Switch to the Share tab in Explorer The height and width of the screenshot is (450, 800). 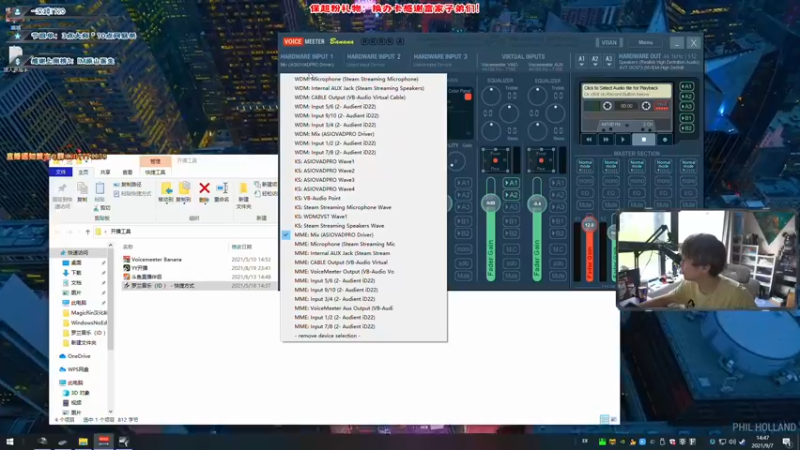click(x=105, y=172)
